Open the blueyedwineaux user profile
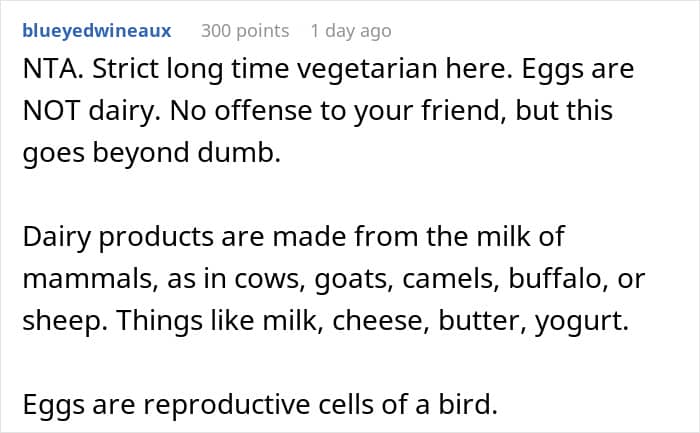 [x=96, y=31]
